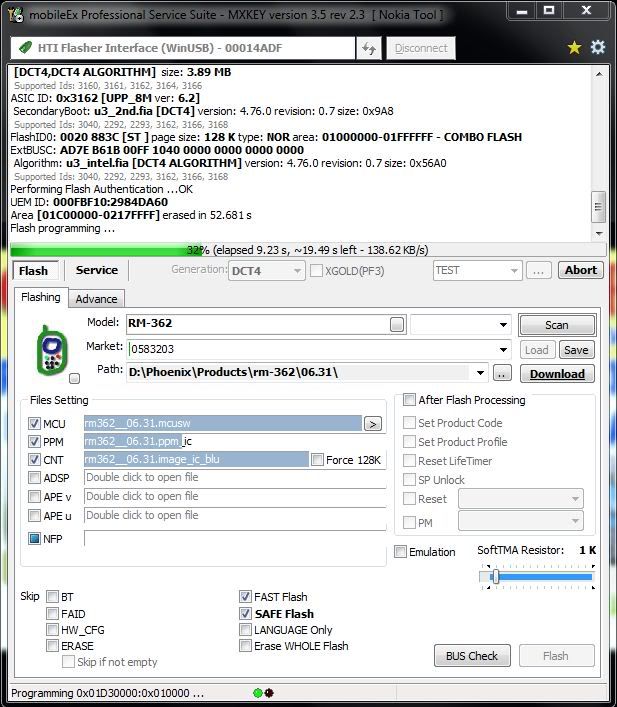Image resolution: width=617 pixels, height=707 pixels.
Task: Click the small square button in Model field
Action: click(x=397, y=325)
